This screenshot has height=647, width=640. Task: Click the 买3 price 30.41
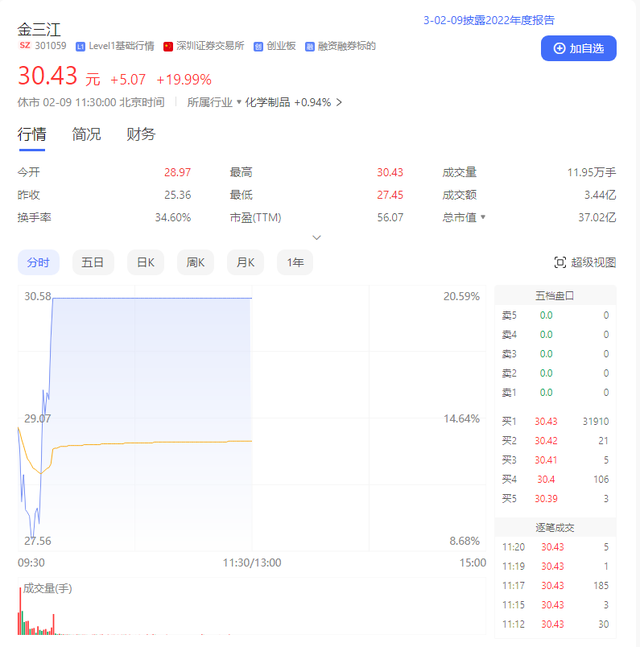tap(546, 460)
